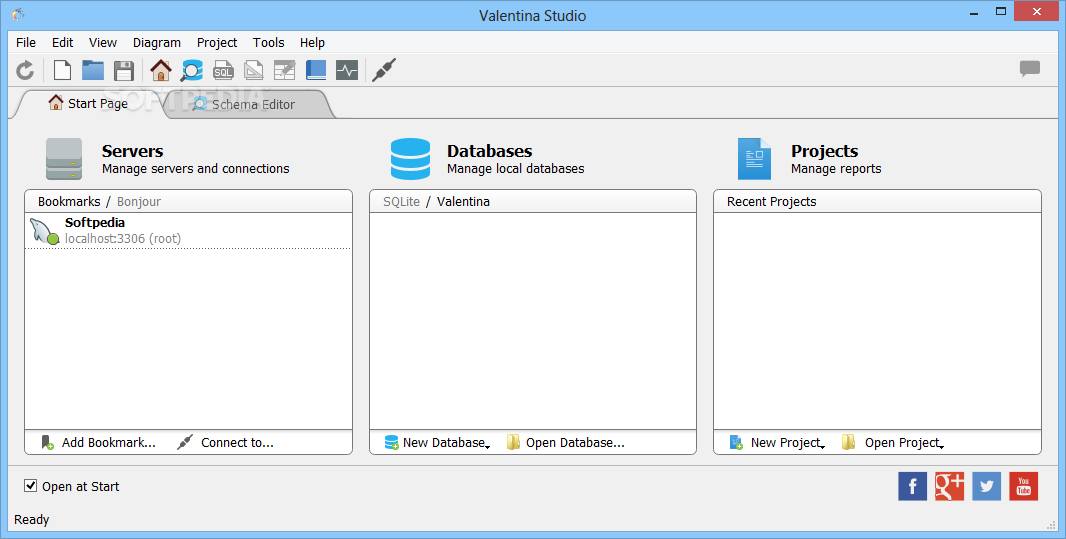Click Connect to... button
Viewport: 1066px width, 539px height.
[225, 442]
